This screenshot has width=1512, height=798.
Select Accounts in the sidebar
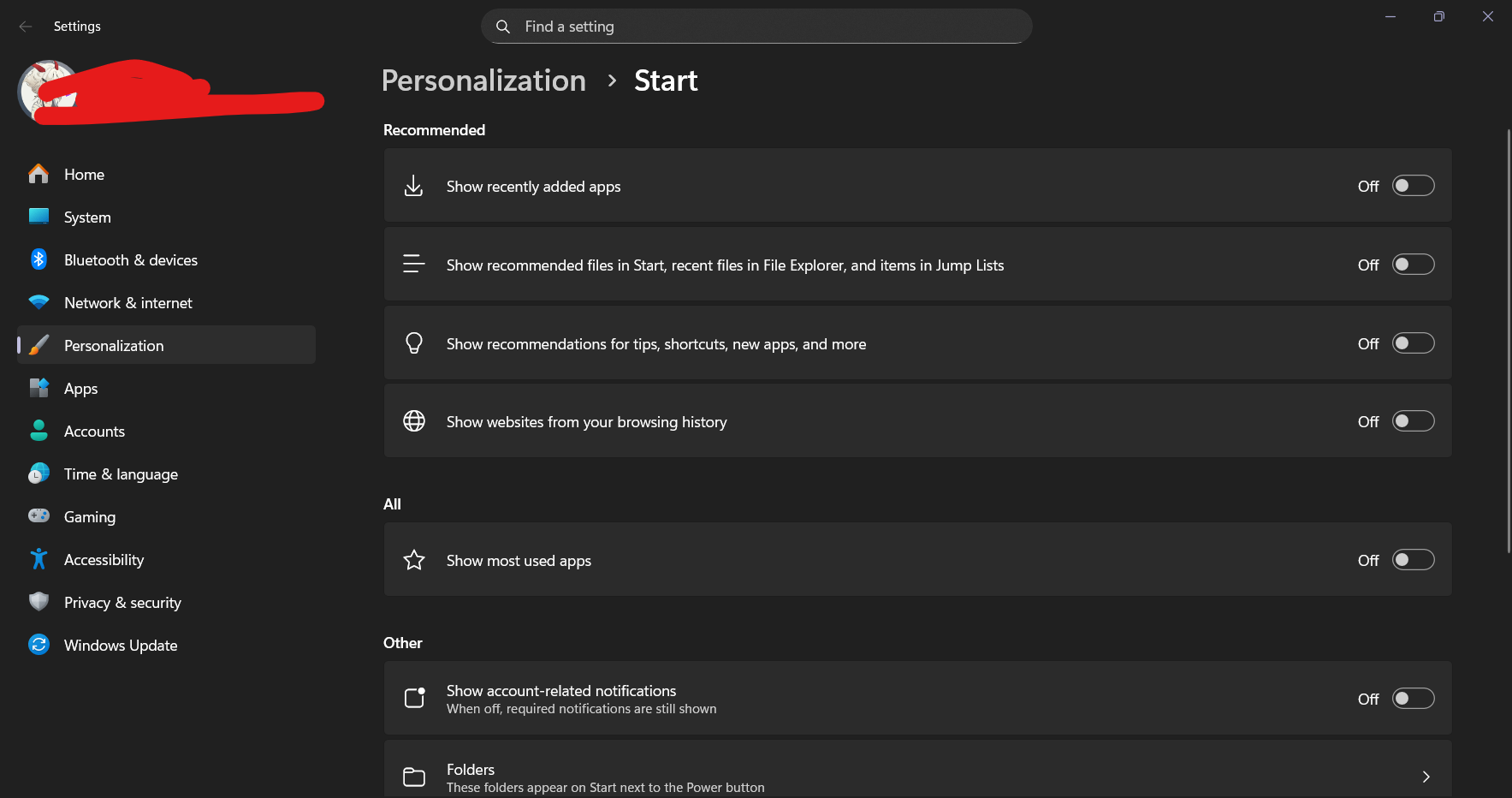[x=94, y=432]
